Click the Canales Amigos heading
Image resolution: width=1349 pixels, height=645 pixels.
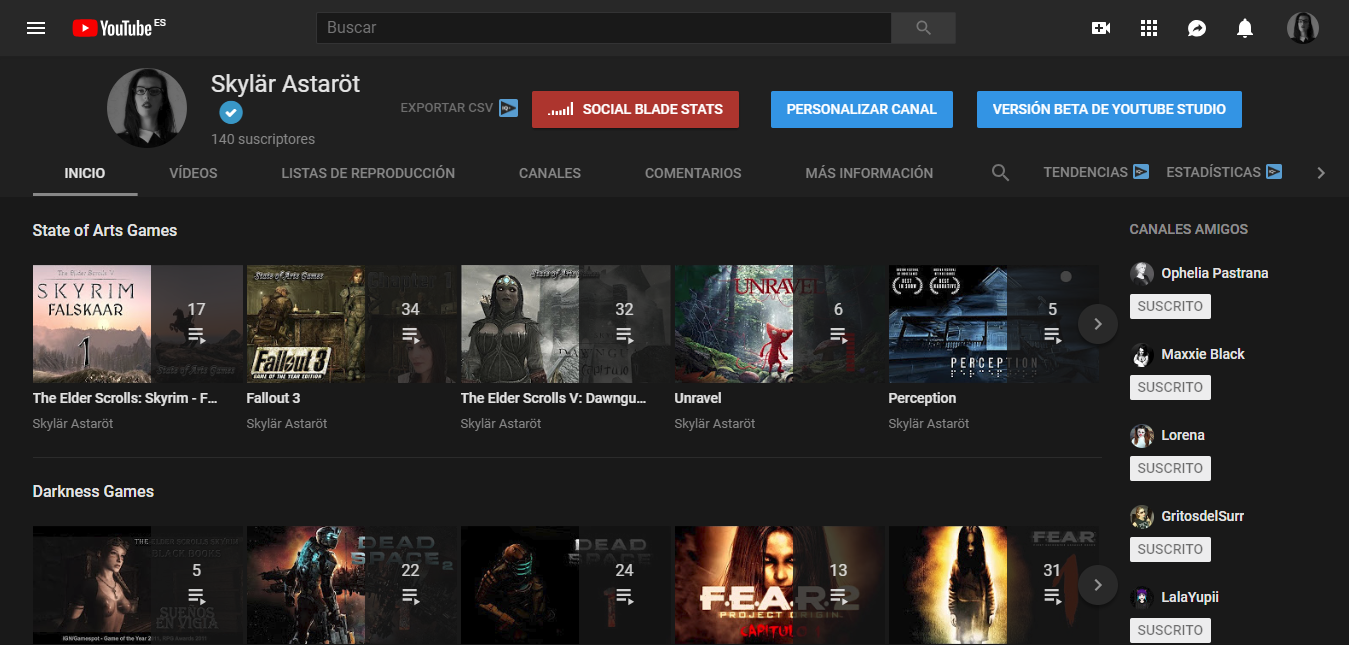click(1189, 229)
